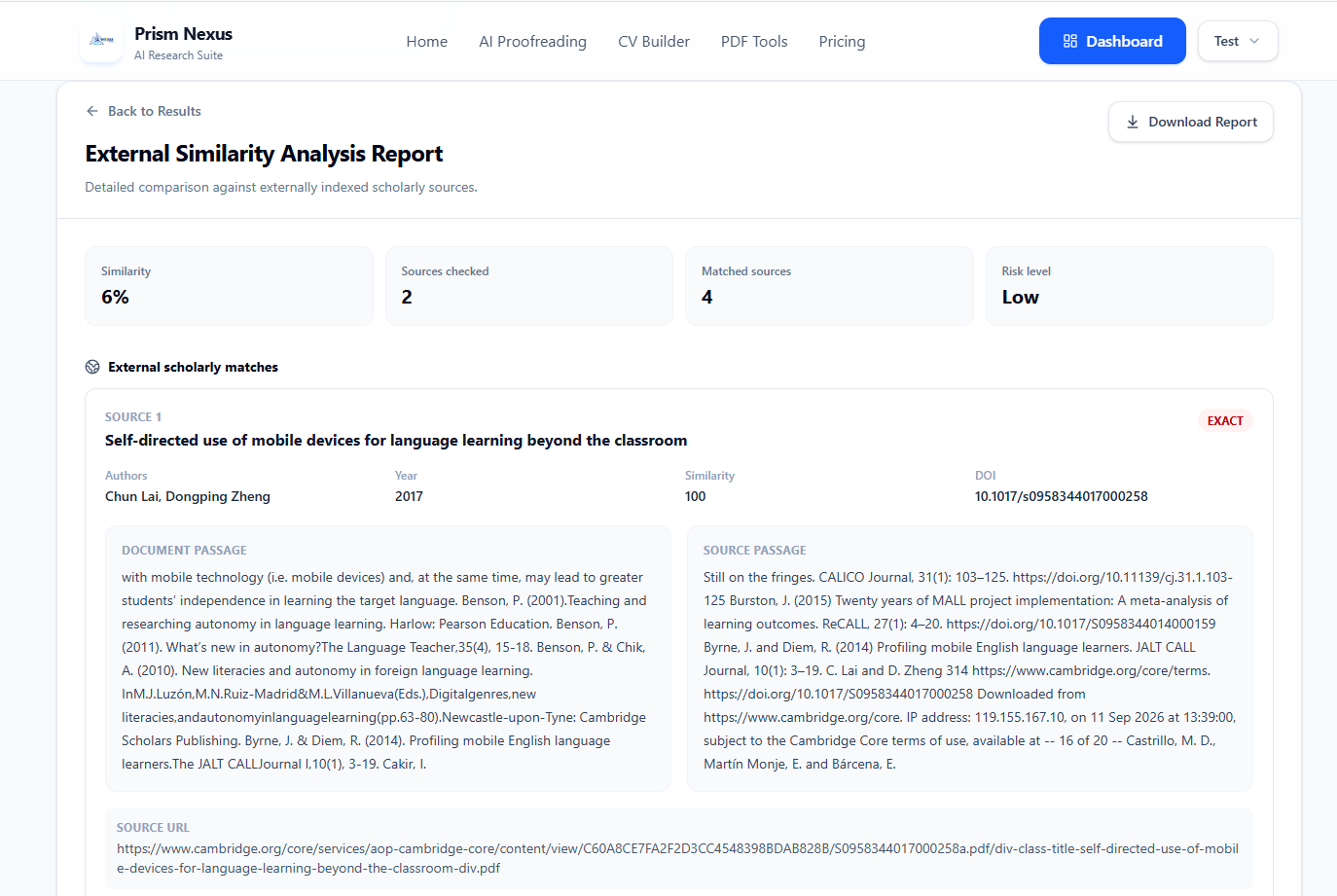Click the External scholarly matches heading
Screen dimensions: 1337x896
click(193, 367)
